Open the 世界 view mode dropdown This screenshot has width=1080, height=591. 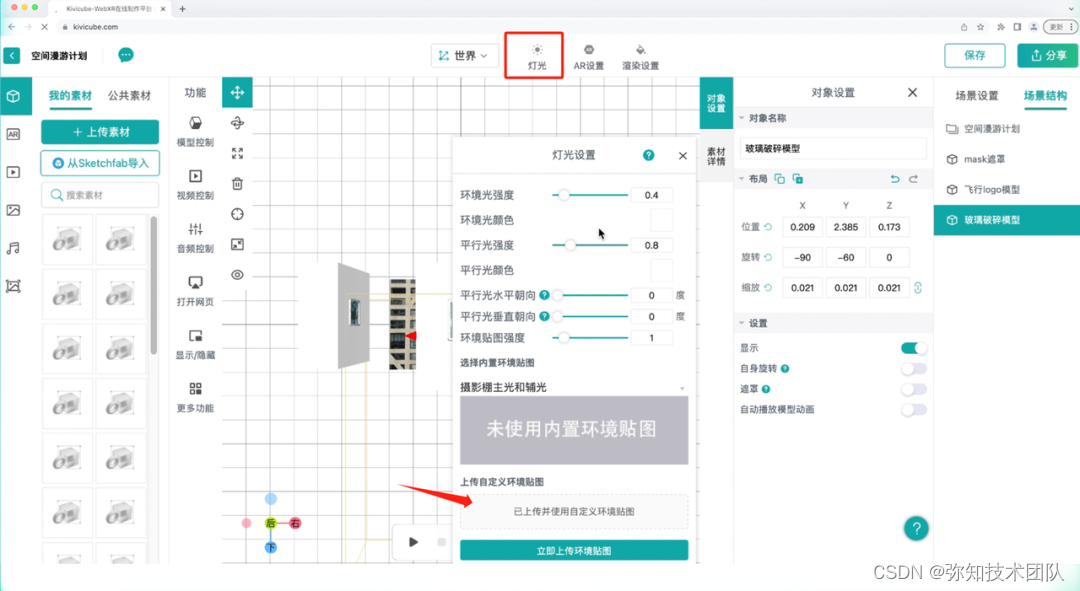coord(464,56)
